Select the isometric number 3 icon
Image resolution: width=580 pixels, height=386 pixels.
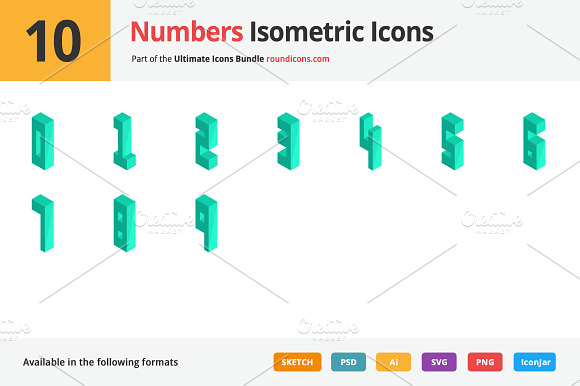288,141
